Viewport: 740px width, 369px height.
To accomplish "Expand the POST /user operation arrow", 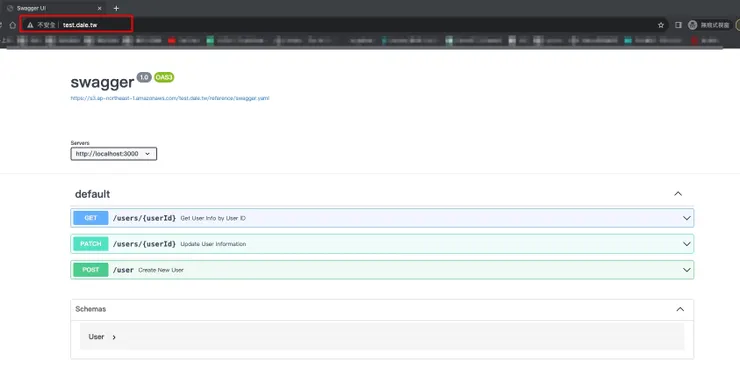I will (687, 270).
